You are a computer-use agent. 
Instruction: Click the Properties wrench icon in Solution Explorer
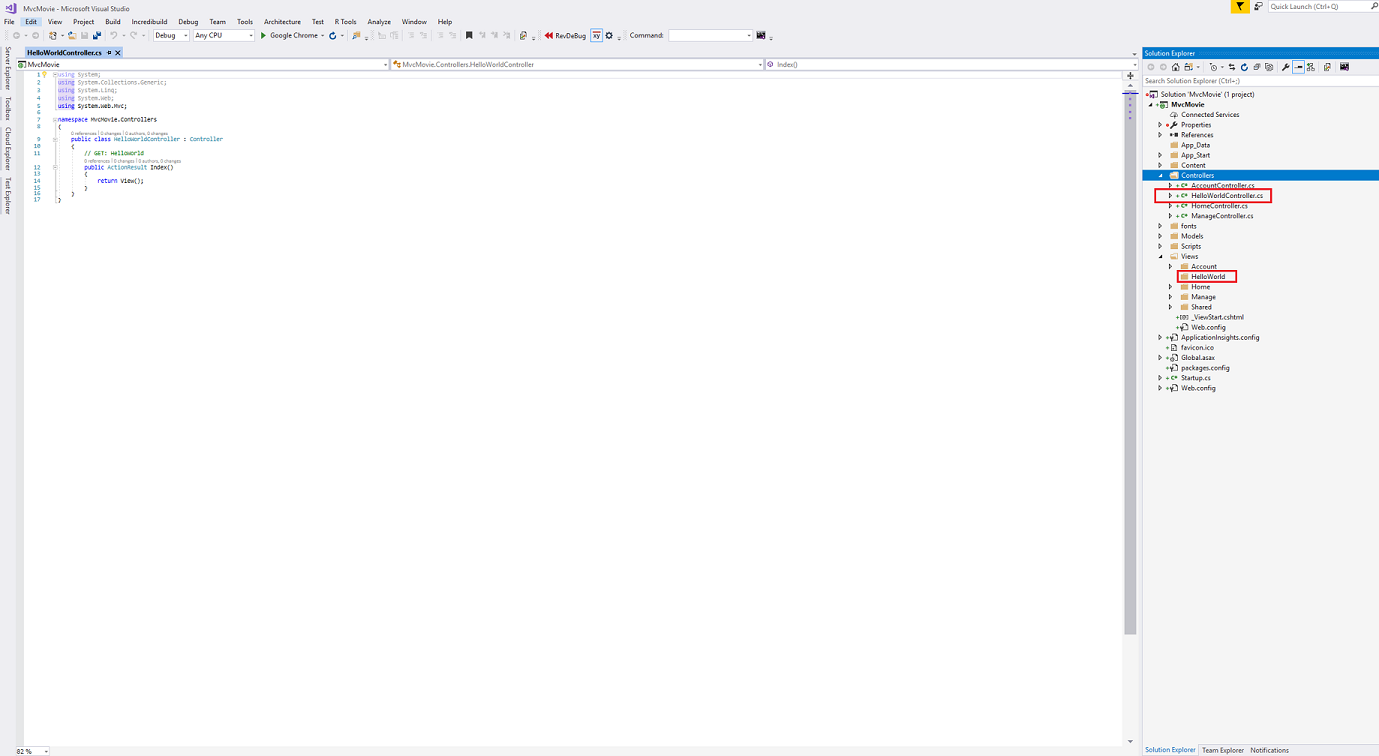coord(1286,66)
